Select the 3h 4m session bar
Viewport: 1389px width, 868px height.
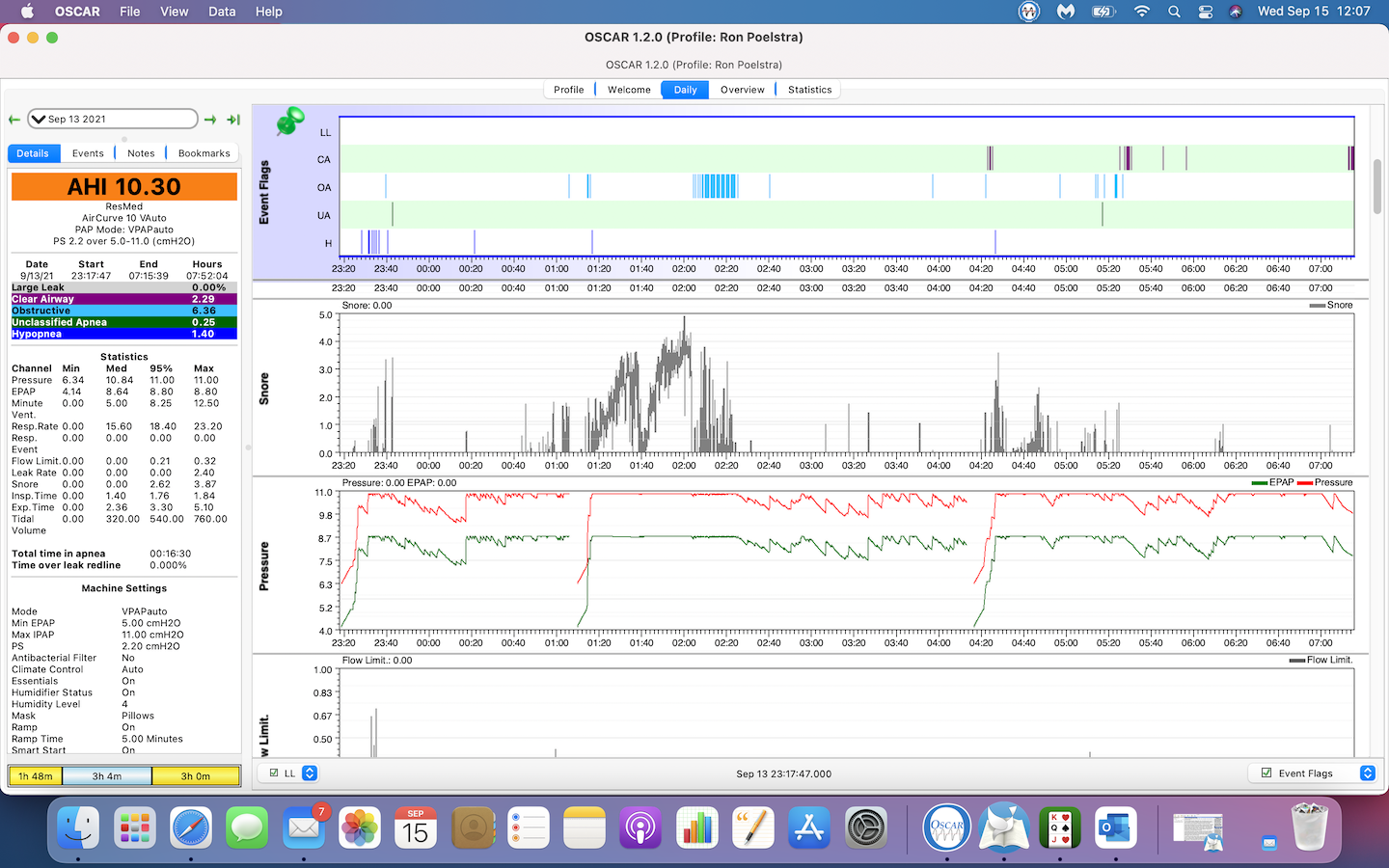point(107,776)
